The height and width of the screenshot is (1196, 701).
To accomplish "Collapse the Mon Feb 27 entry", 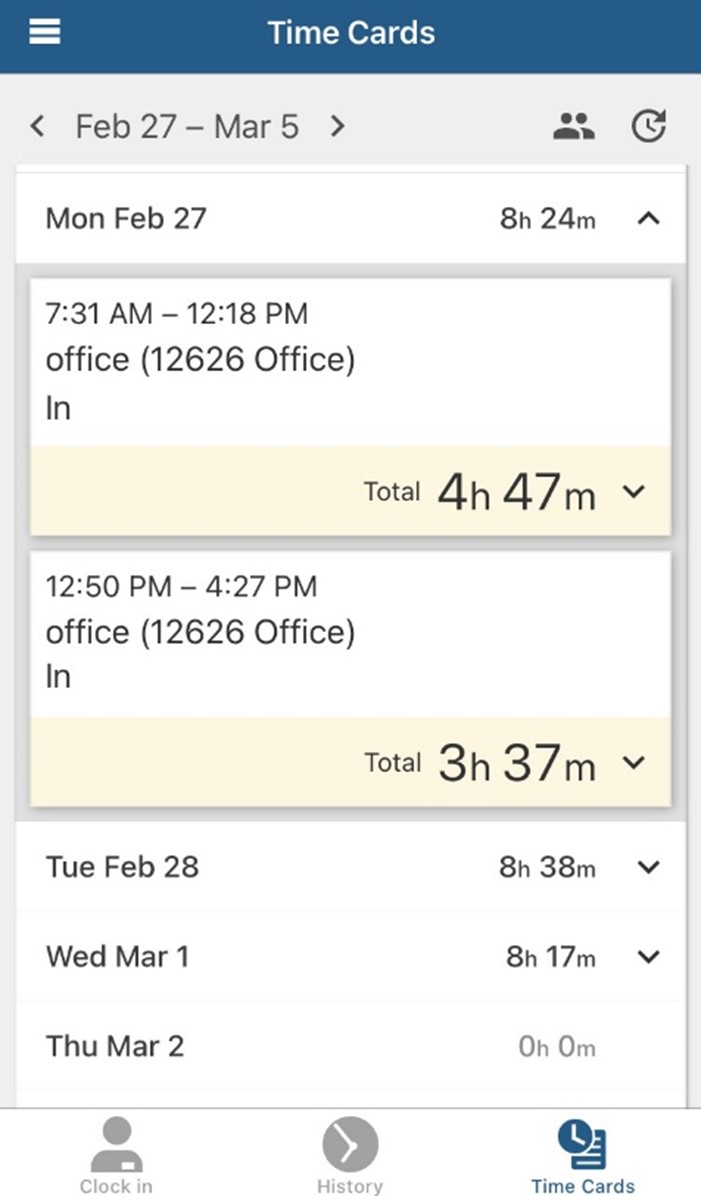I will click(x=649, y=219).
